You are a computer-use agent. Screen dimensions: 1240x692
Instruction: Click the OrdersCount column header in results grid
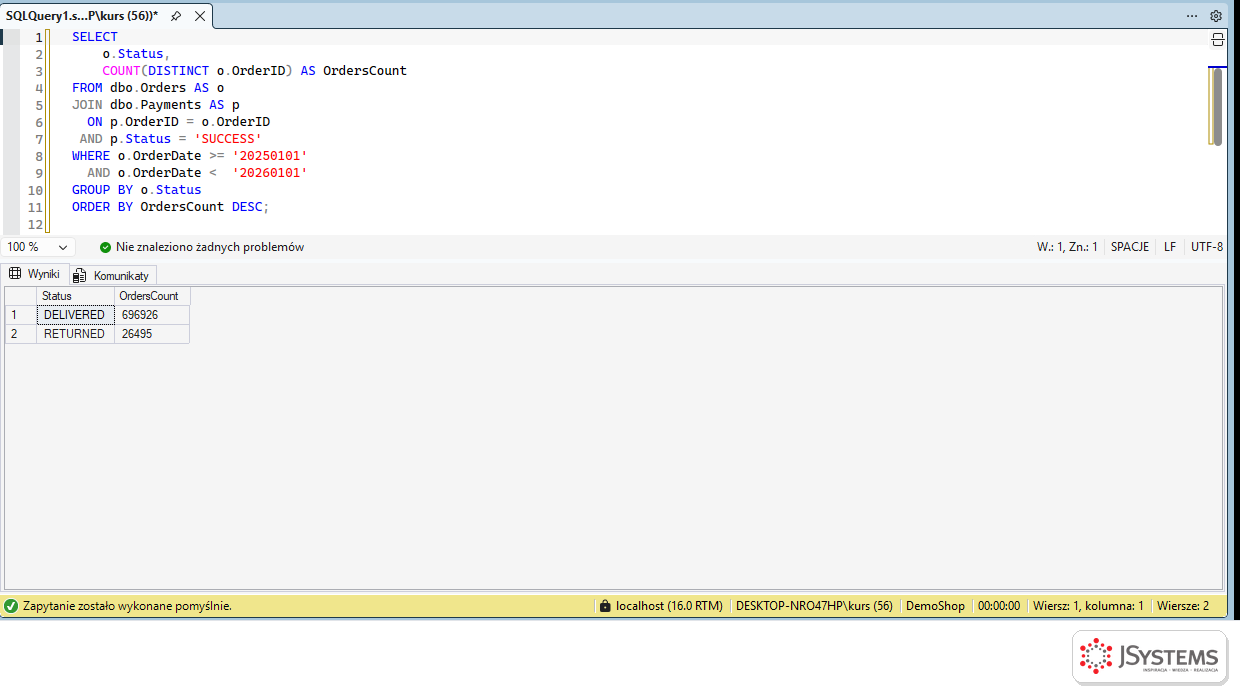pyautogui.click(x=152, y=296)
